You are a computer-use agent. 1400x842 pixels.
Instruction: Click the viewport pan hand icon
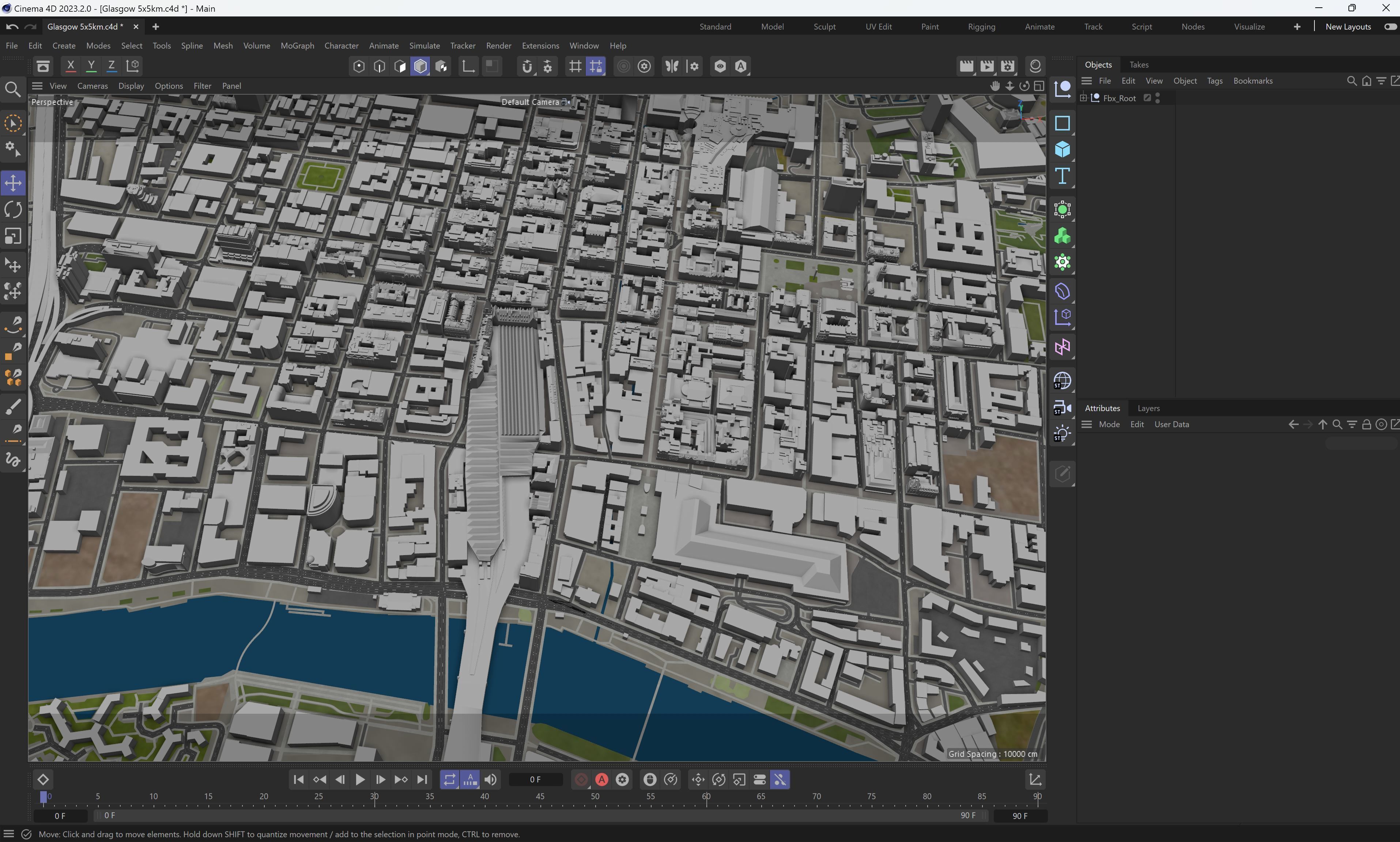pos(995,86)
